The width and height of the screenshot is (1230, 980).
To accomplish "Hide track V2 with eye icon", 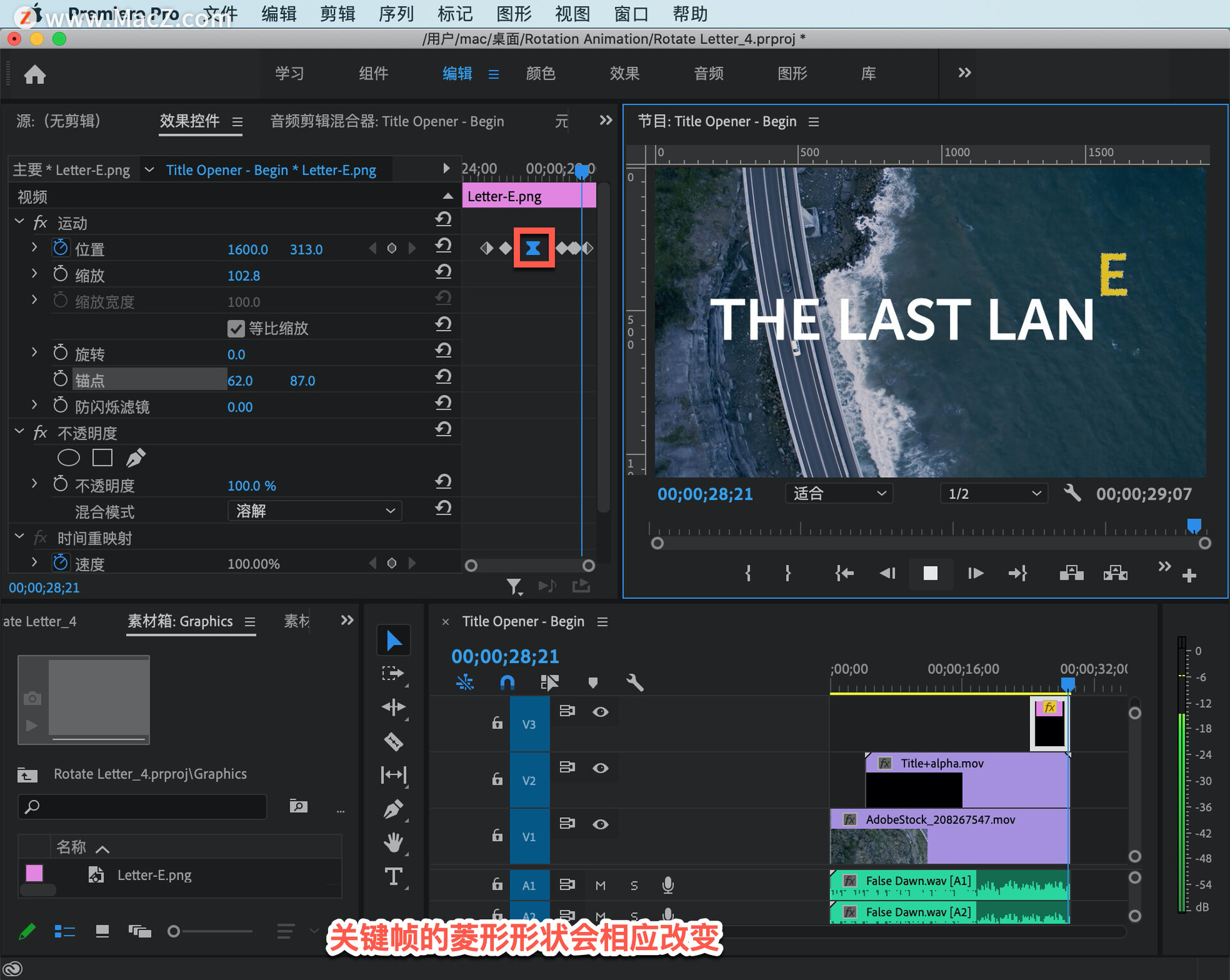I will click(x=600, y=767).
